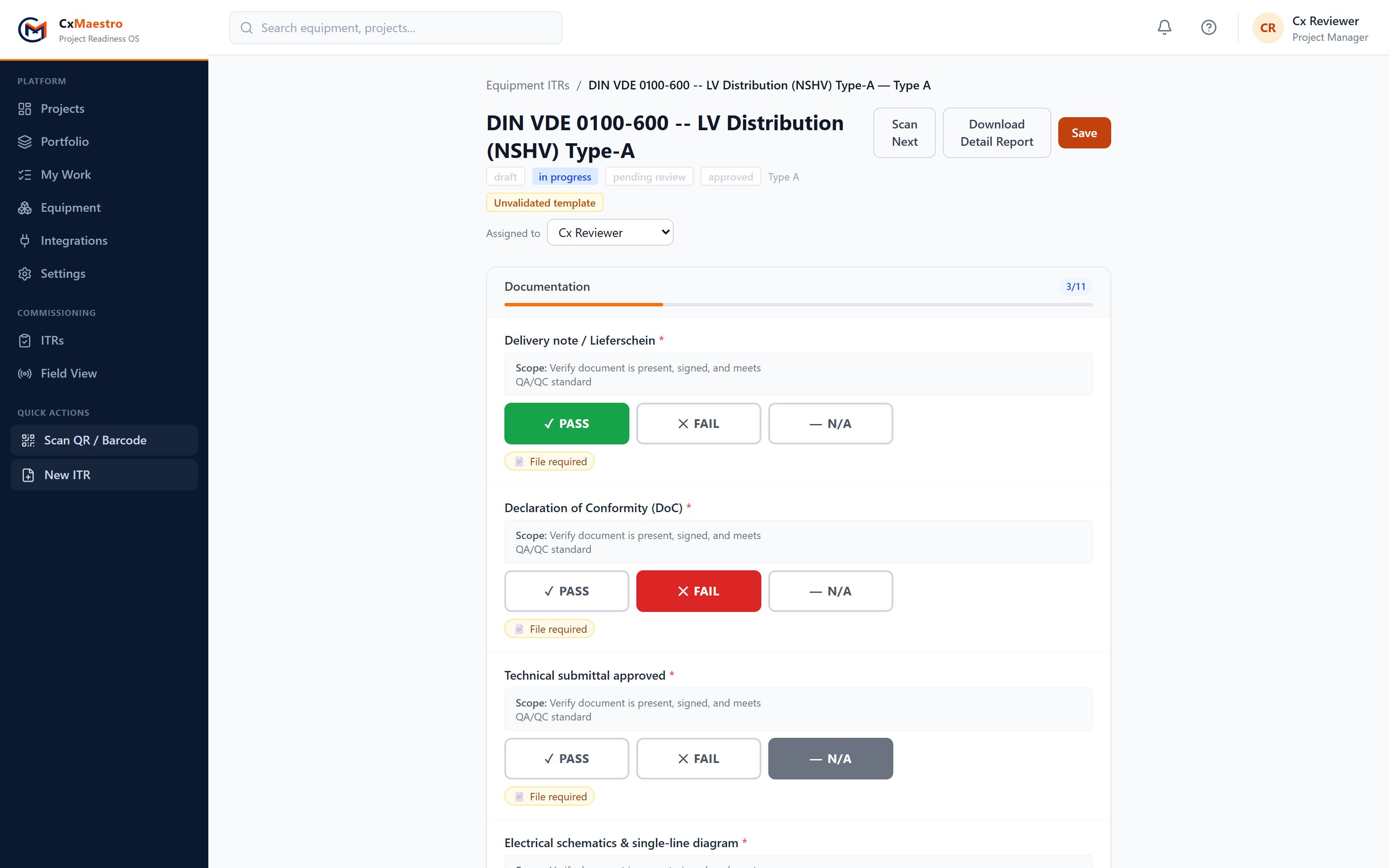Mark Delivery note as PASS

tap(566, 424)
